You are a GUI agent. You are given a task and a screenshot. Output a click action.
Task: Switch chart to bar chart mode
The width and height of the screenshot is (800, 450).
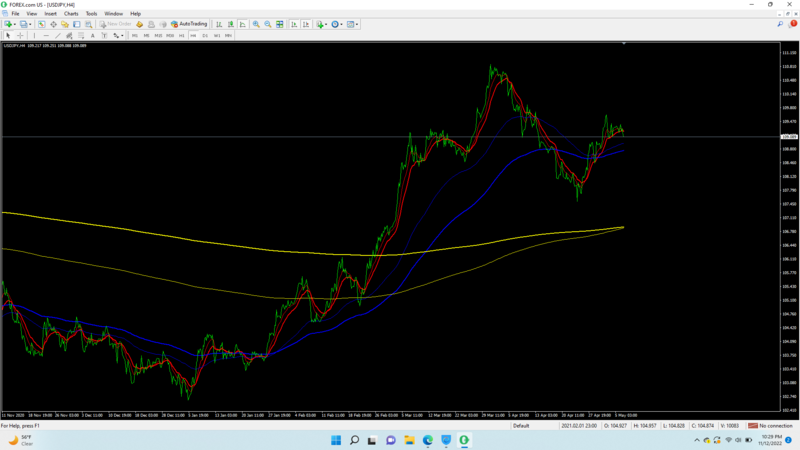pos(219,24)
